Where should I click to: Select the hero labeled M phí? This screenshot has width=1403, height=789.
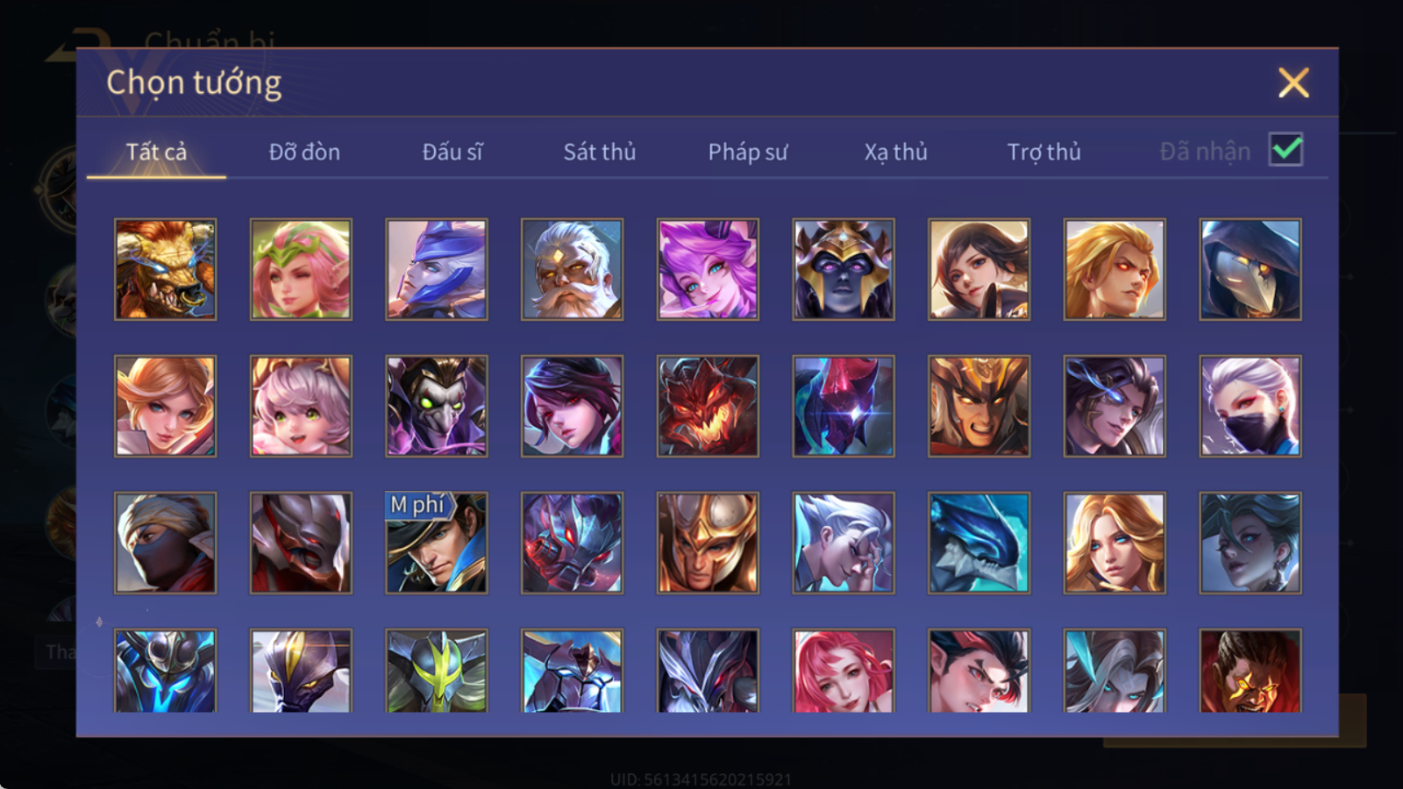point(436,543)
